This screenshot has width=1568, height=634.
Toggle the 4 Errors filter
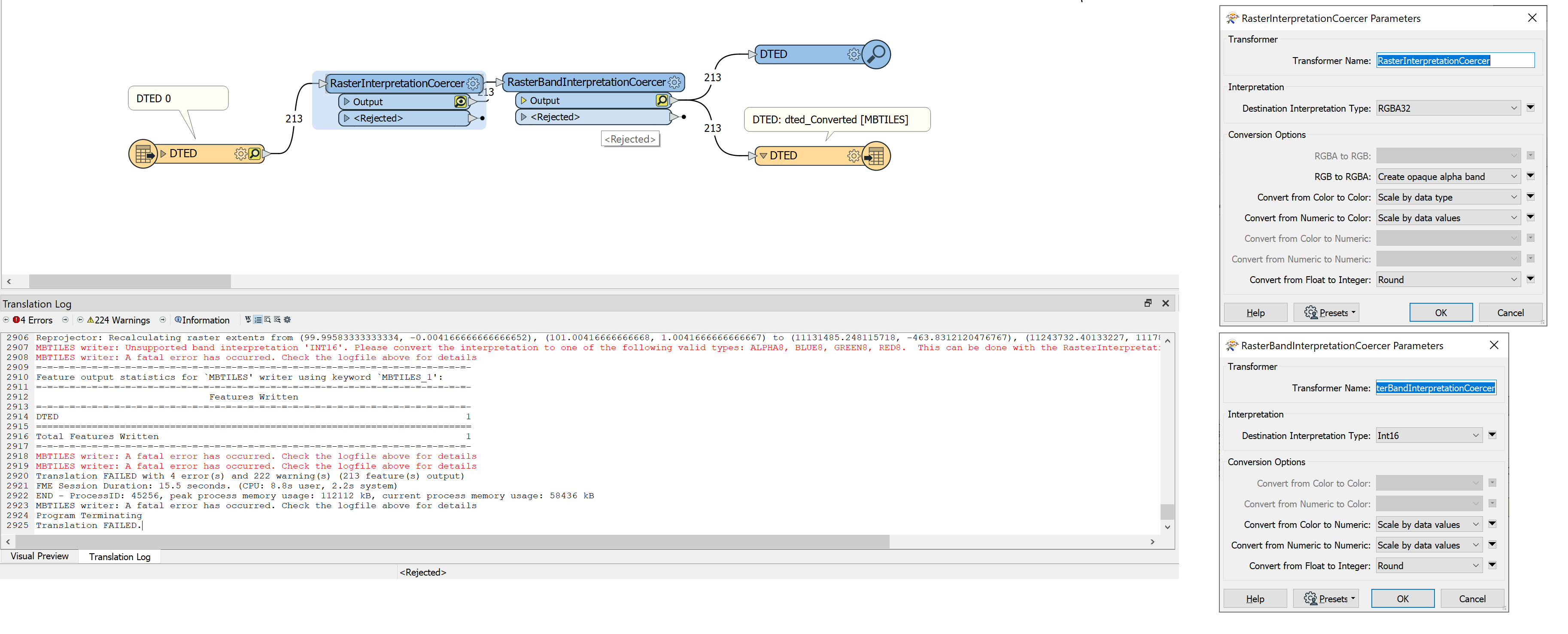pos(33,320)
